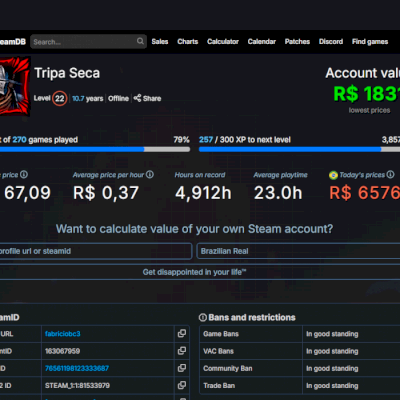Viewport: 400px width, 400px height.
Task: Click the Offline status text
Action: pos(118,99)
